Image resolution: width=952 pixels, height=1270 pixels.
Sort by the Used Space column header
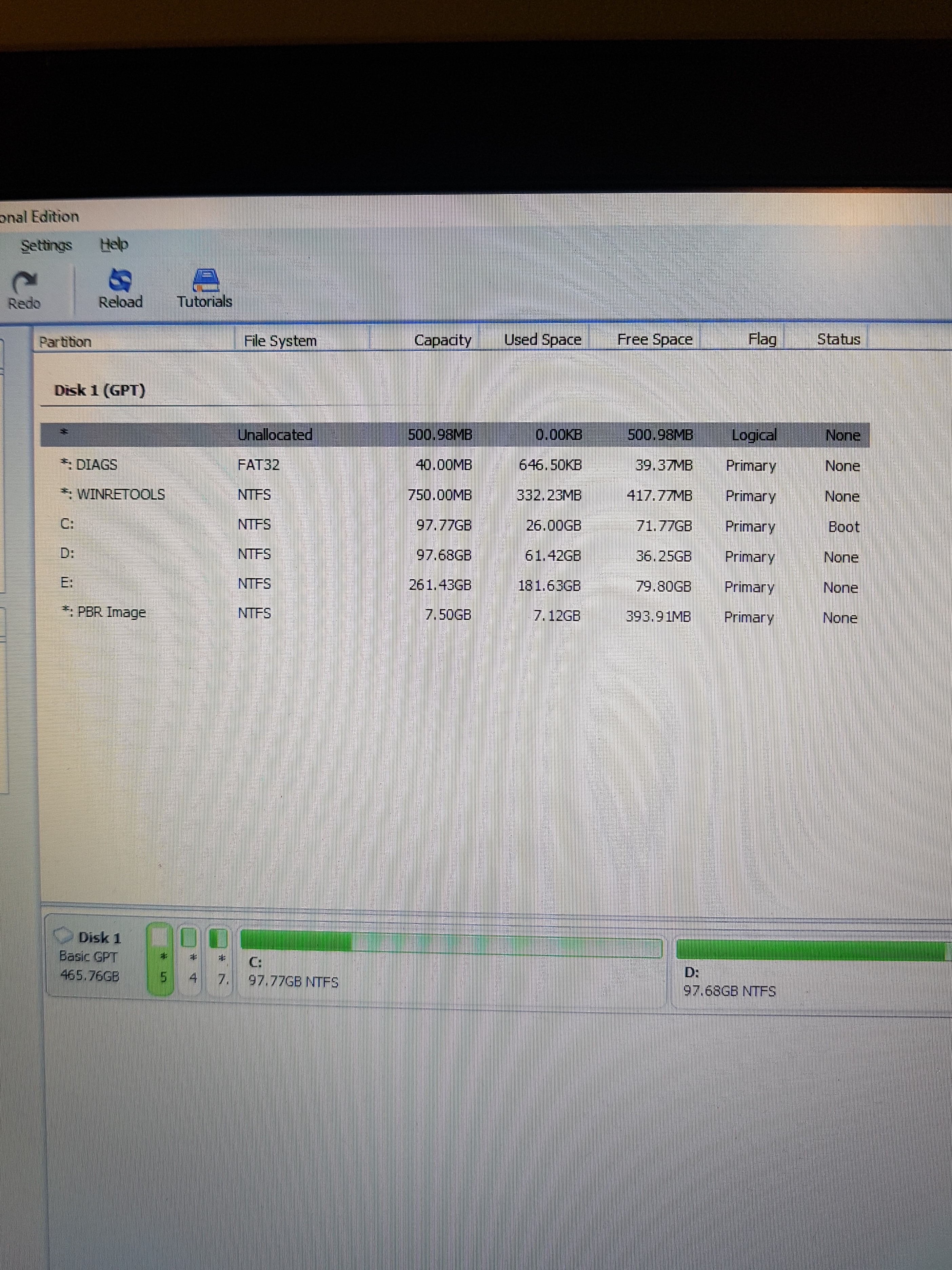(x=534, y=339)
